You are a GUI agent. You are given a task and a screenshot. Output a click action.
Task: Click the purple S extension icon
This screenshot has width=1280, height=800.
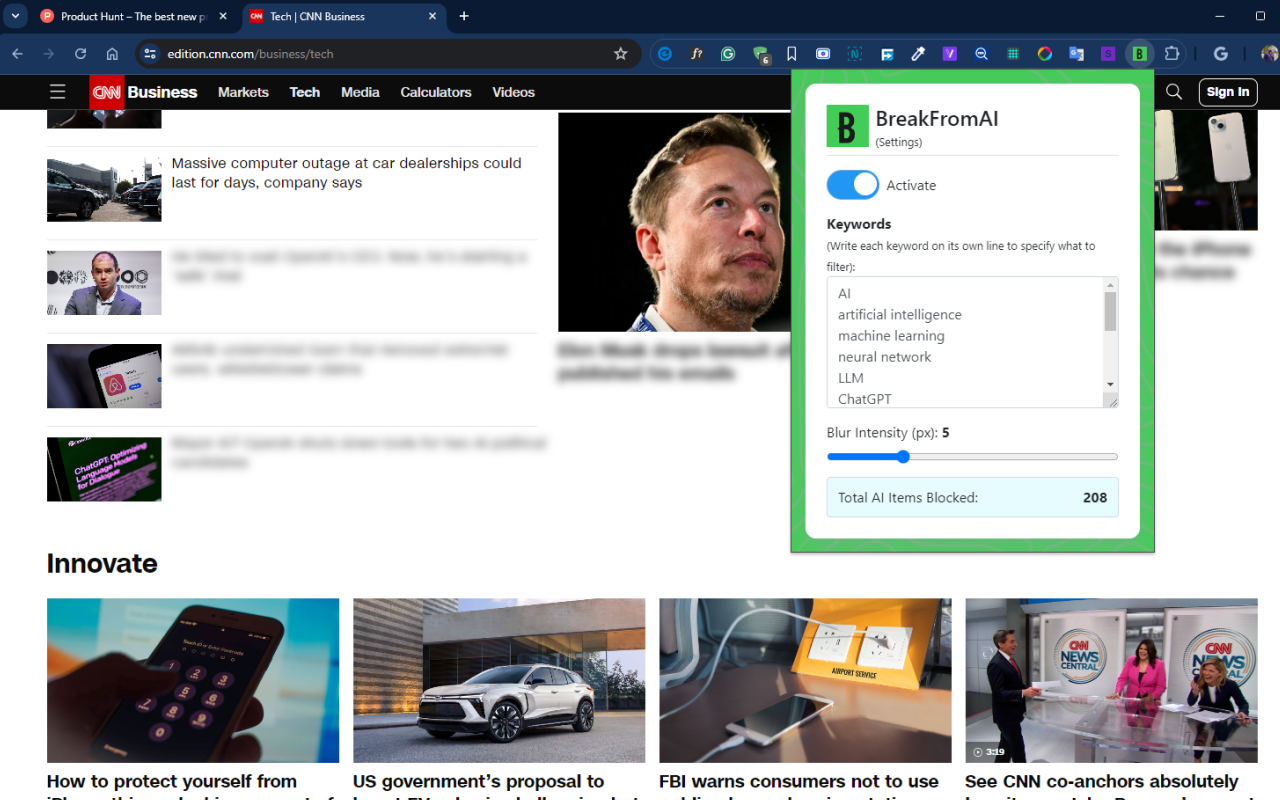[1108, 54]
